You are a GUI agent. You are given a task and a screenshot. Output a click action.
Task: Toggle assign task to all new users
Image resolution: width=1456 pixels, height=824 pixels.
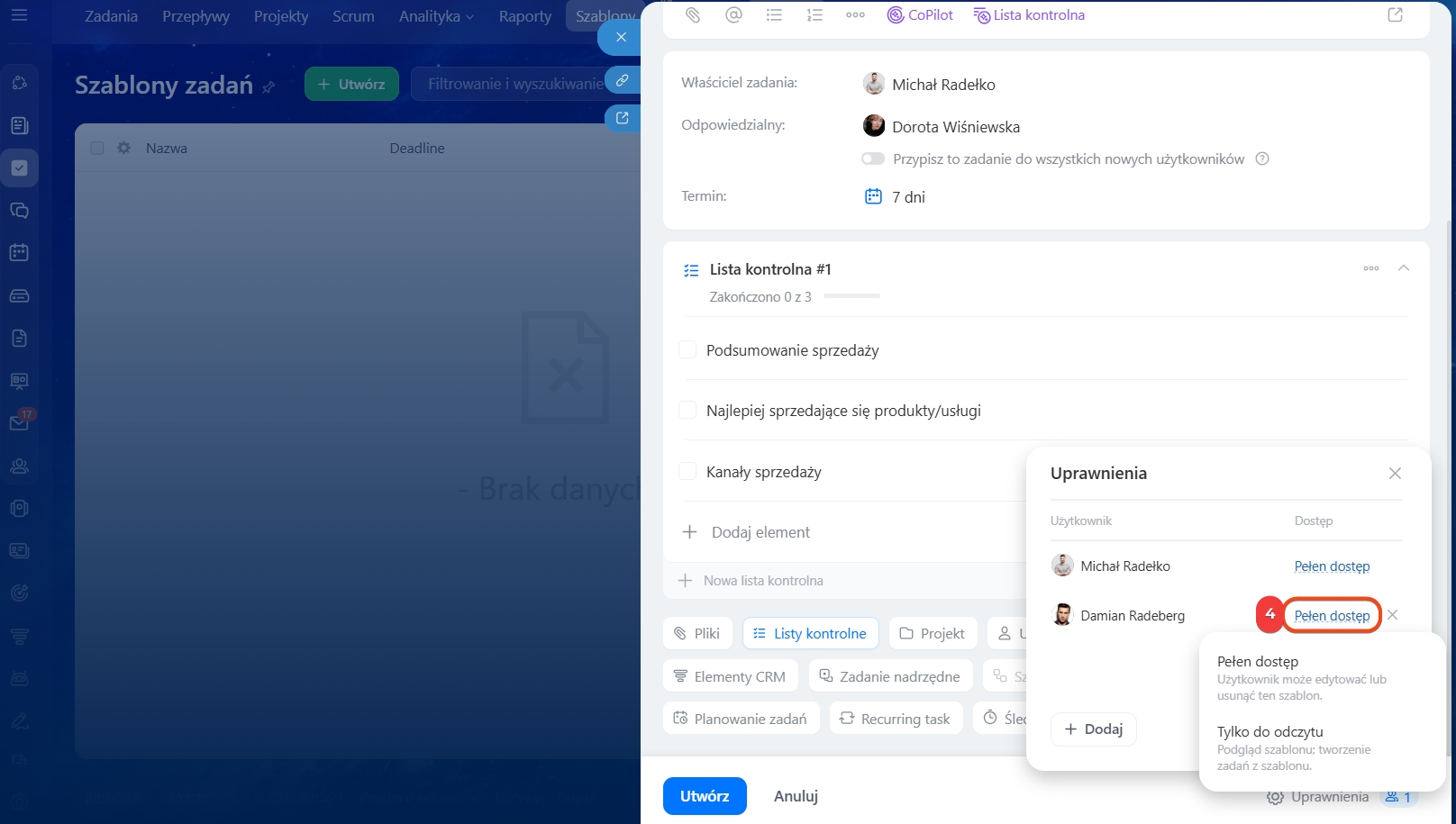[x=872, y=158]
